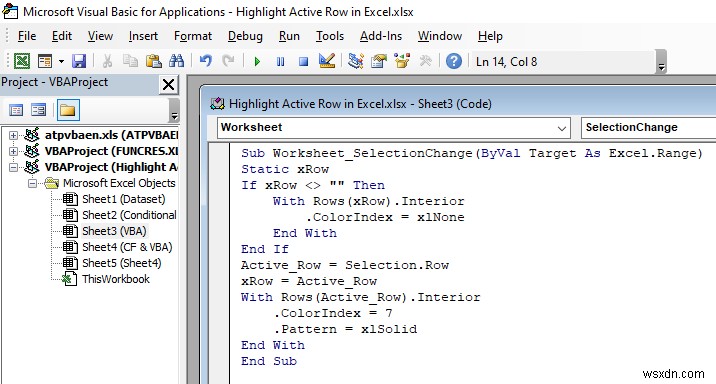The image size is (716, 384).
Task: Select VBAProject (FUNCRES.XL project
Action: click(x=111, y=151)
